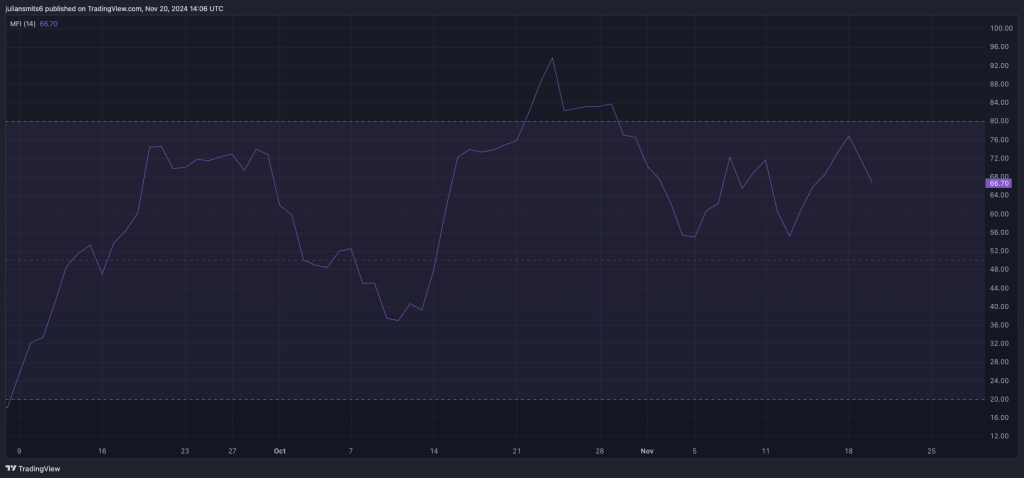The image size is (1024, 478).
Task: Select the 20.00 oversold level label
Action: (1001, 399)
